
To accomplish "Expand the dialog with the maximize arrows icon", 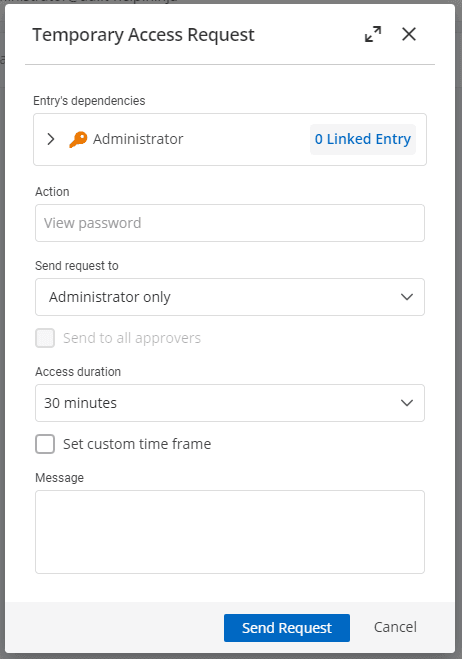I will pos(373,34).
